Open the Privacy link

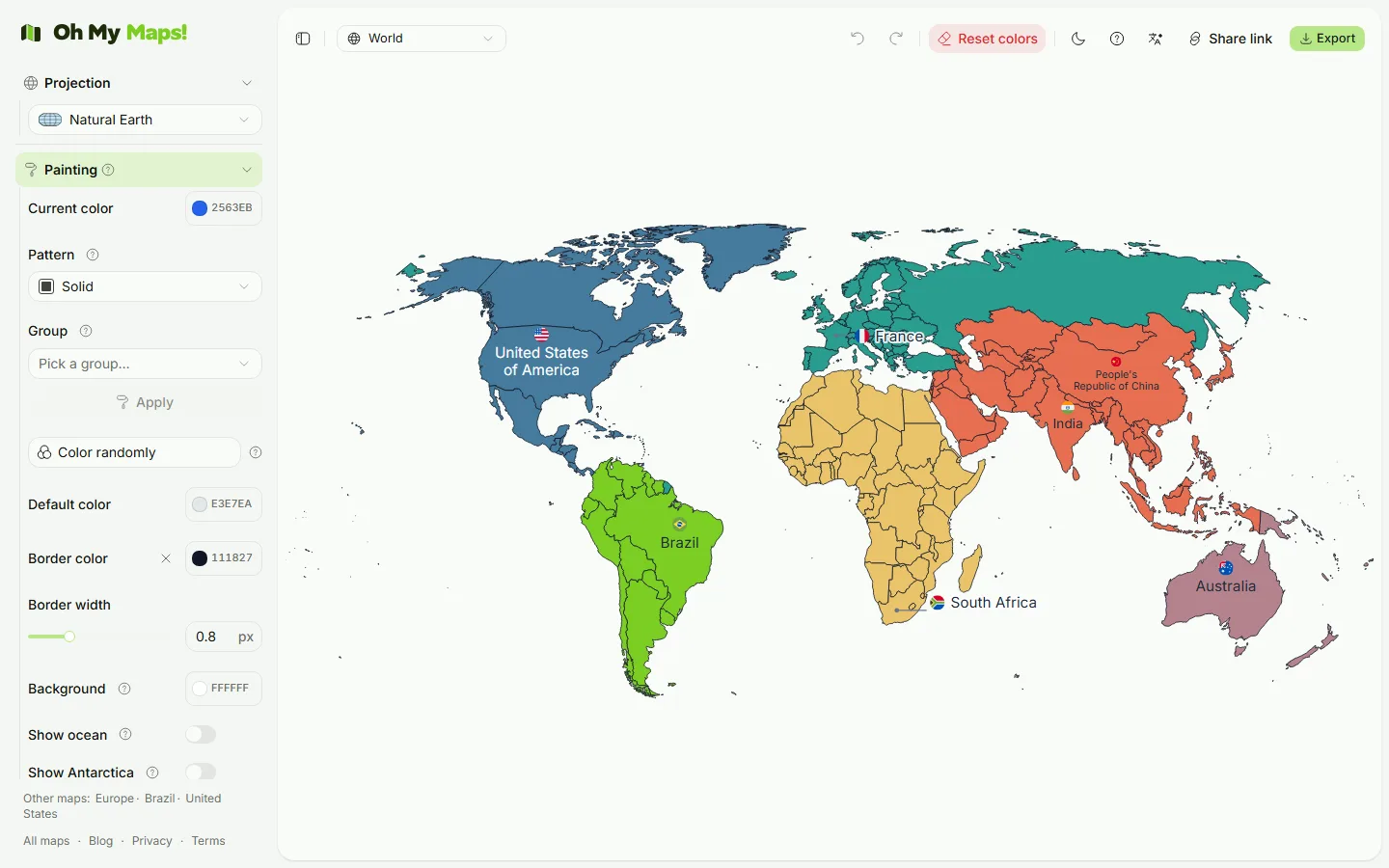coord(152,841)
